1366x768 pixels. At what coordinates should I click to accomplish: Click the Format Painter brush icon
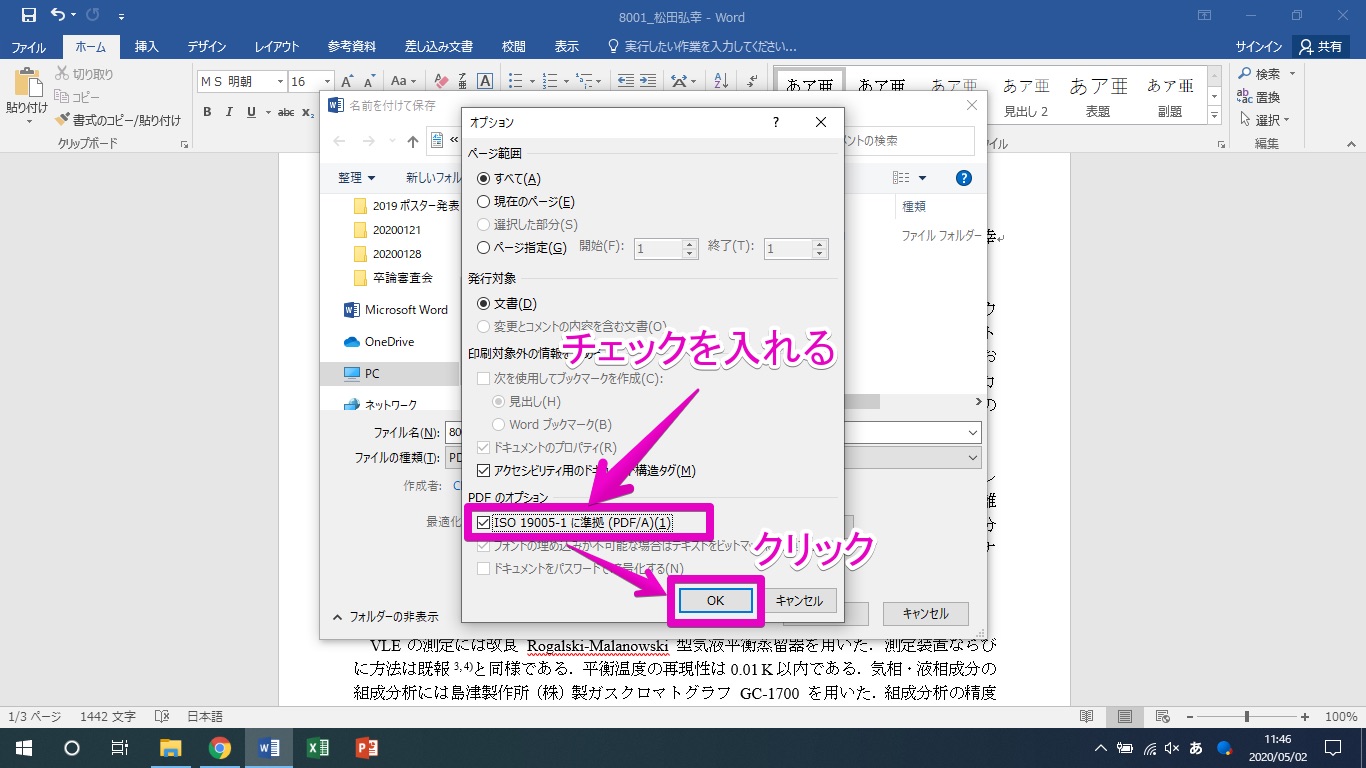point(63,120)
